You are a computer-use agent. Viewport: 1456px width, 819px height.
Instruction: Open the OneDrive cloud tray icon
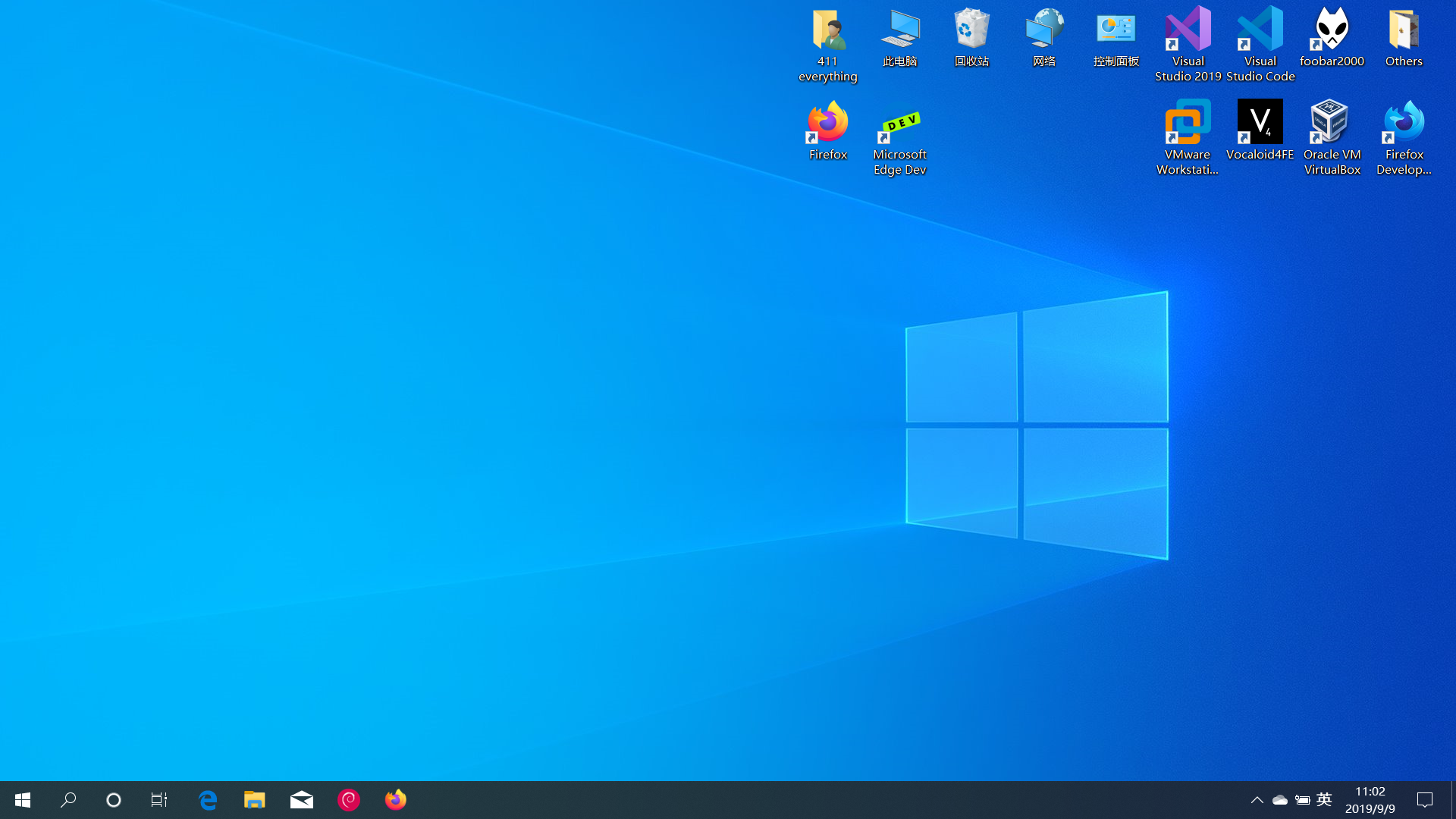coord(1280,800)
